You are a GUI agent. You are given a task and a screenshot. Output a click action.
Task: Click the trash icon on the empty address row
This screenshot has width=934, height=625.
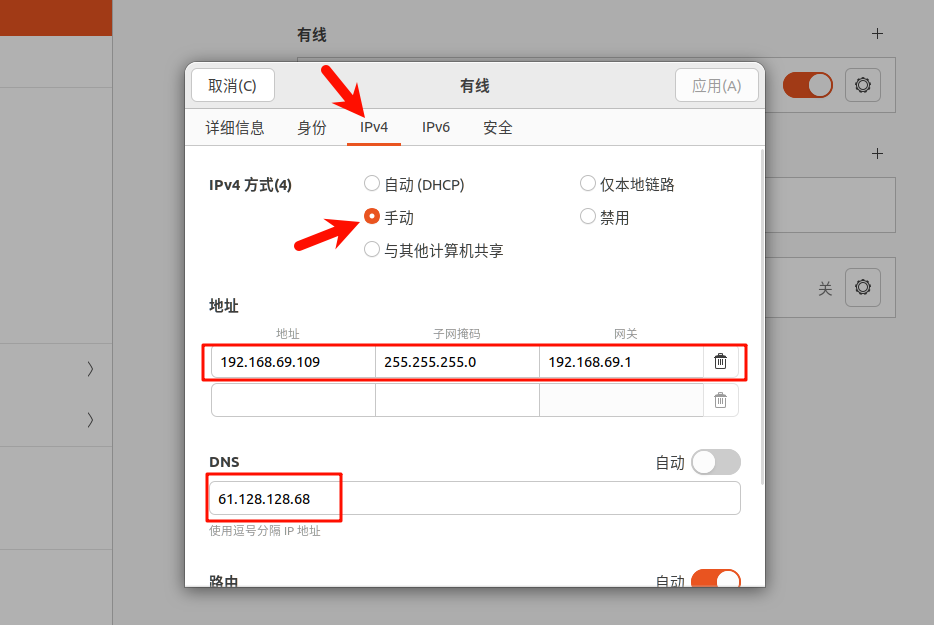pos(720,400)
